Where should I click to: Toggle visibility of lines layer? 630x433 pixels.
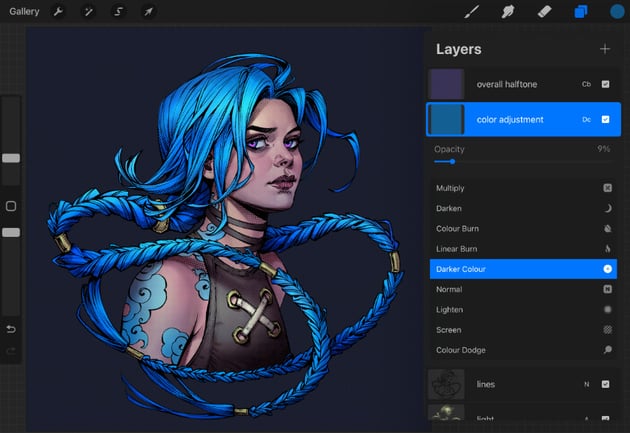click(605, 384)
